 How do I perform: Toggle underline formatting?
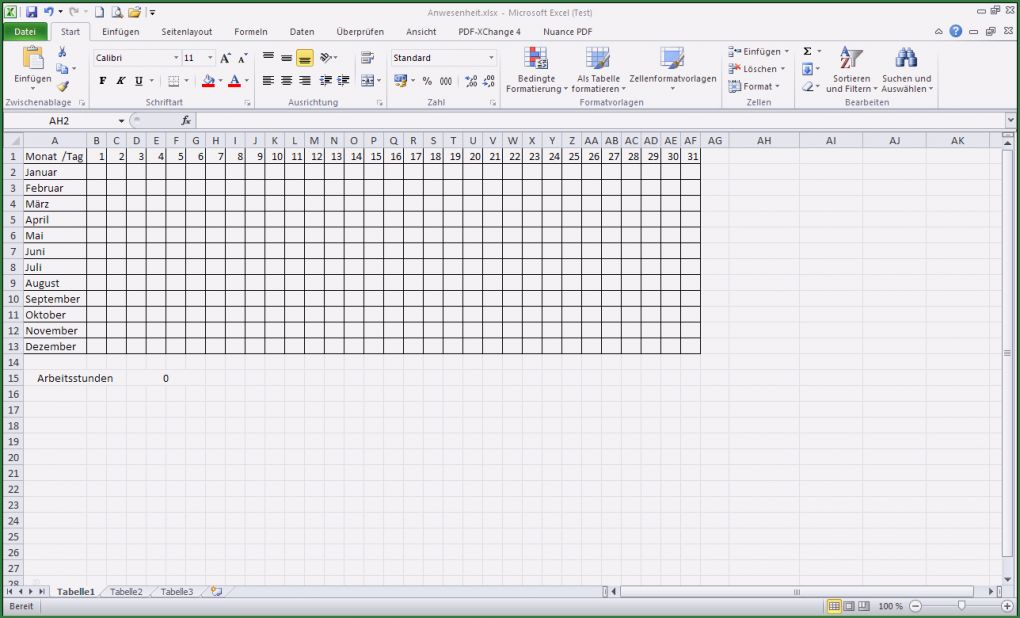coord(139,79)
